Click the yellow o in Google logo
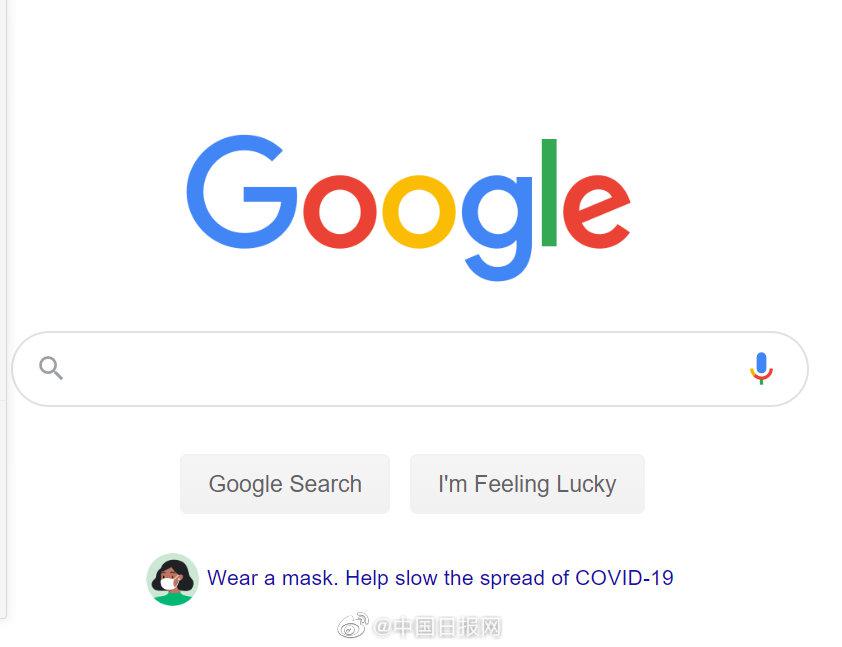This screenshot has height=647, width=842. (x=419, y=212)
